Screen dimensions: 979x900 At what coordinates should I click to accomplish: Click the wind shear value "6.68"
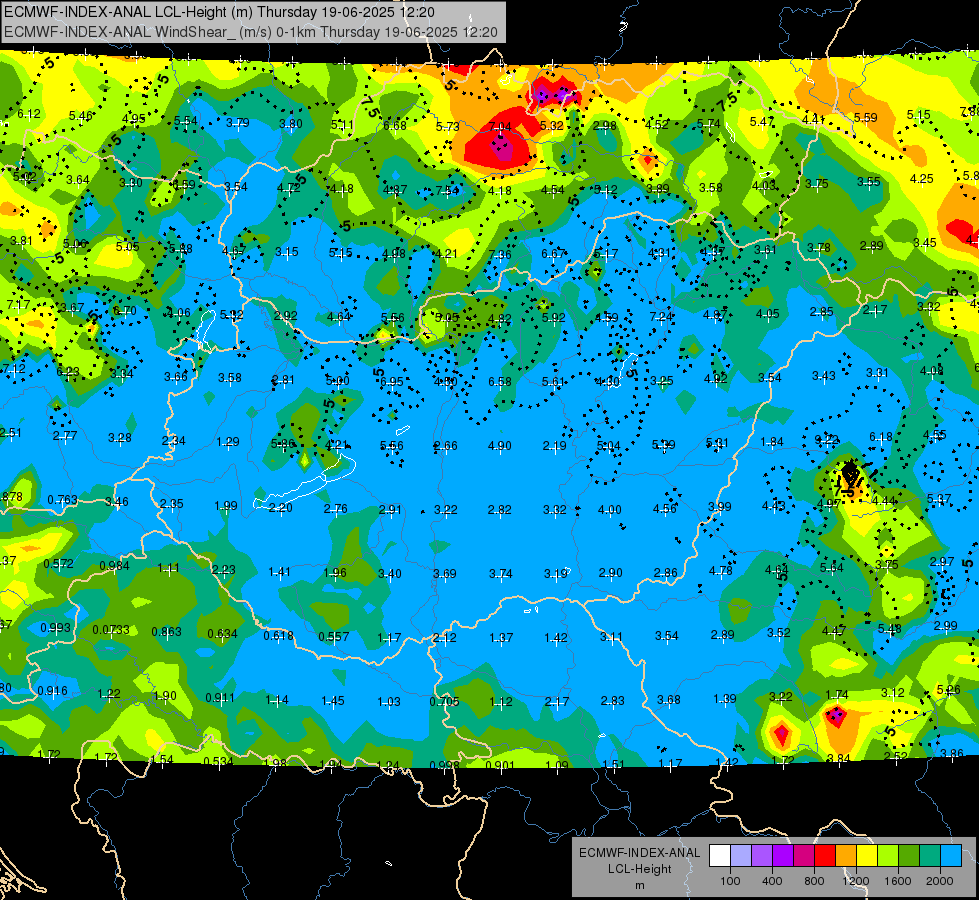tap(395, 126)
